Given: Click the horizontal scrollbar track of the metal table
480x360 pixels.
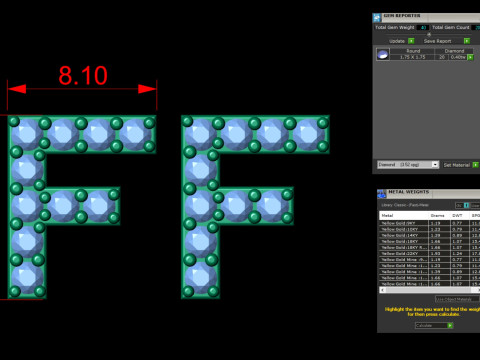Looking at the screenshot, I should tap(428, 290).
